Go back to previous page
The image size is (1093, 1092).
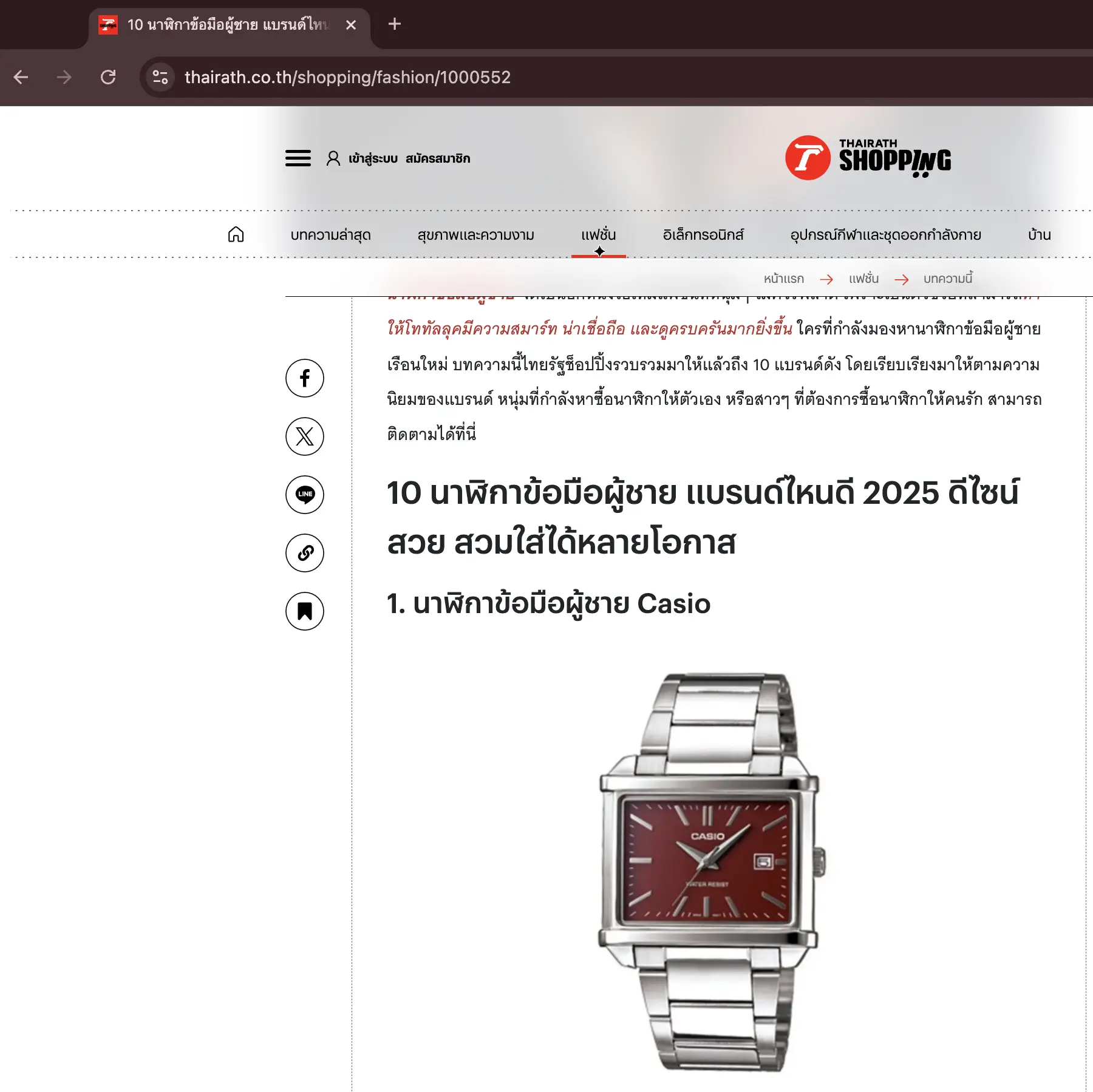tap(21, 77)
